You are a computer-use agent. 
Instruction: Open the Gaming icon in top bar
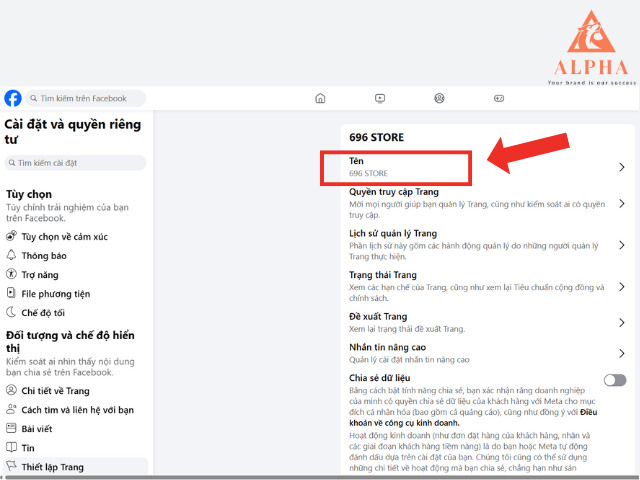click(x=499, y=98)
